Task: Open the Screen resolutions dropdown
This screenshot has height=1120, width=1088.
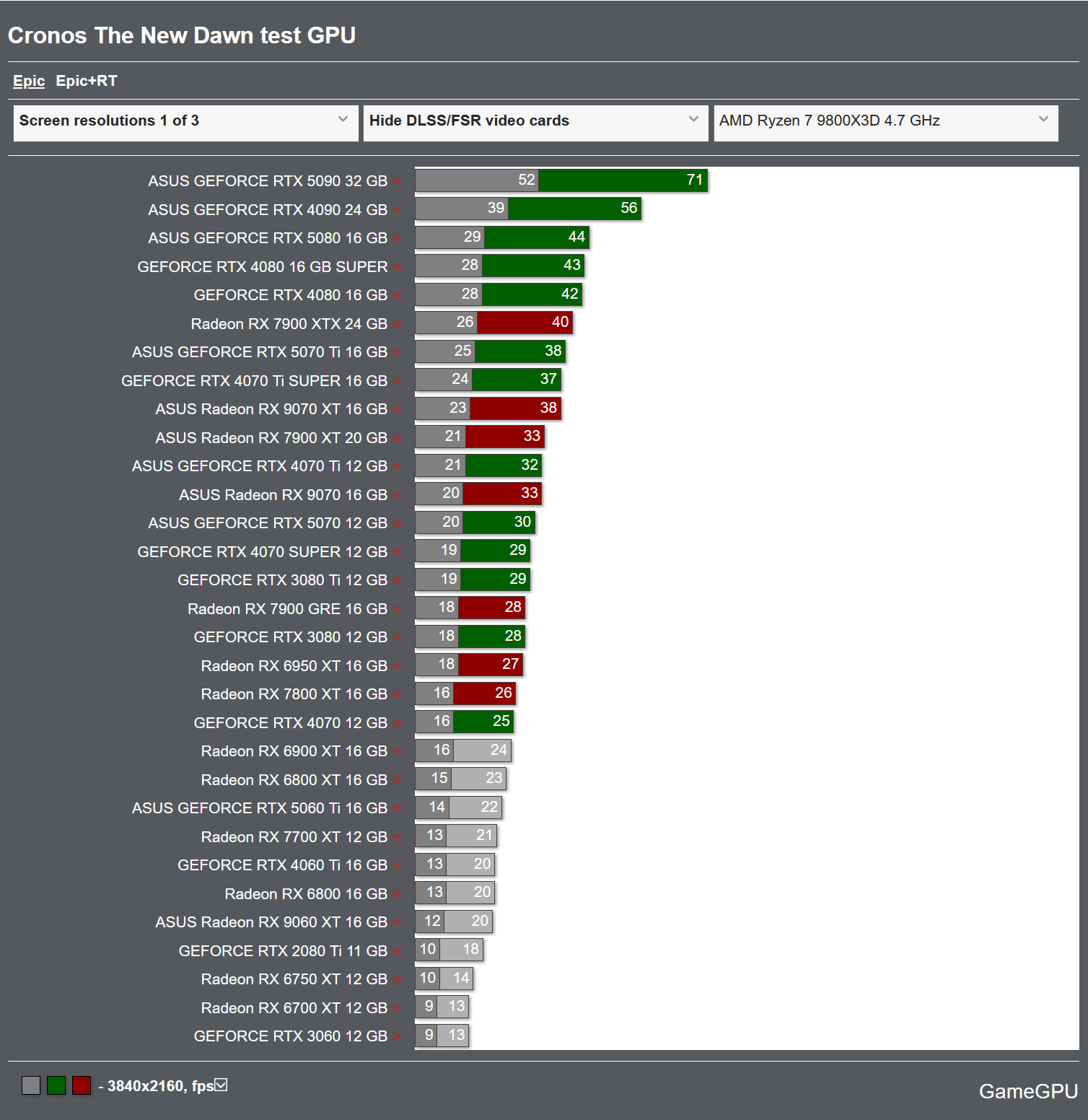Action: point(185,121)
